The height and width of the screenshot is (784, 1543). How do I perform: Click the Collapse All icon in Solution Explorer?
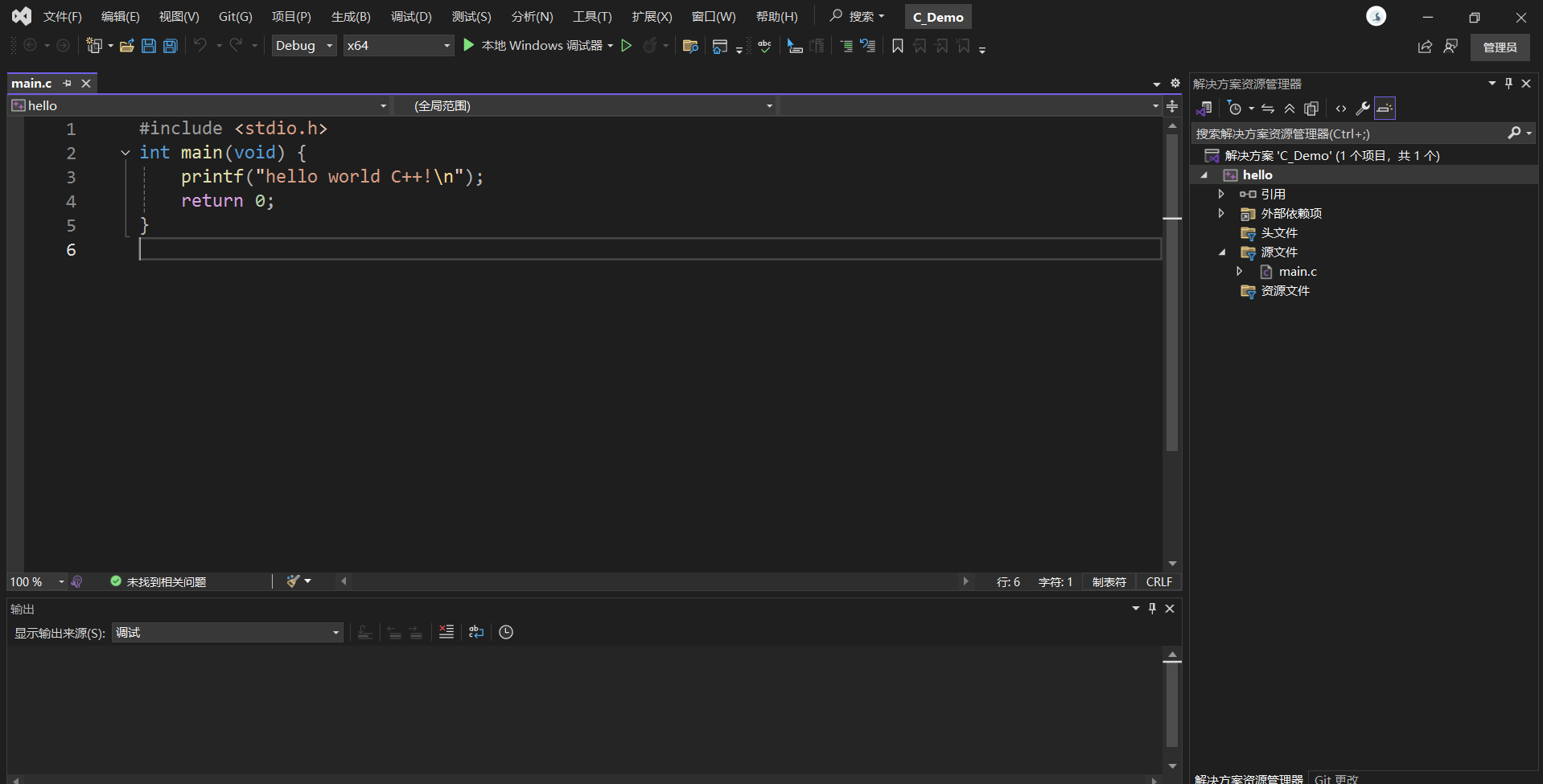coord(1290,109)
